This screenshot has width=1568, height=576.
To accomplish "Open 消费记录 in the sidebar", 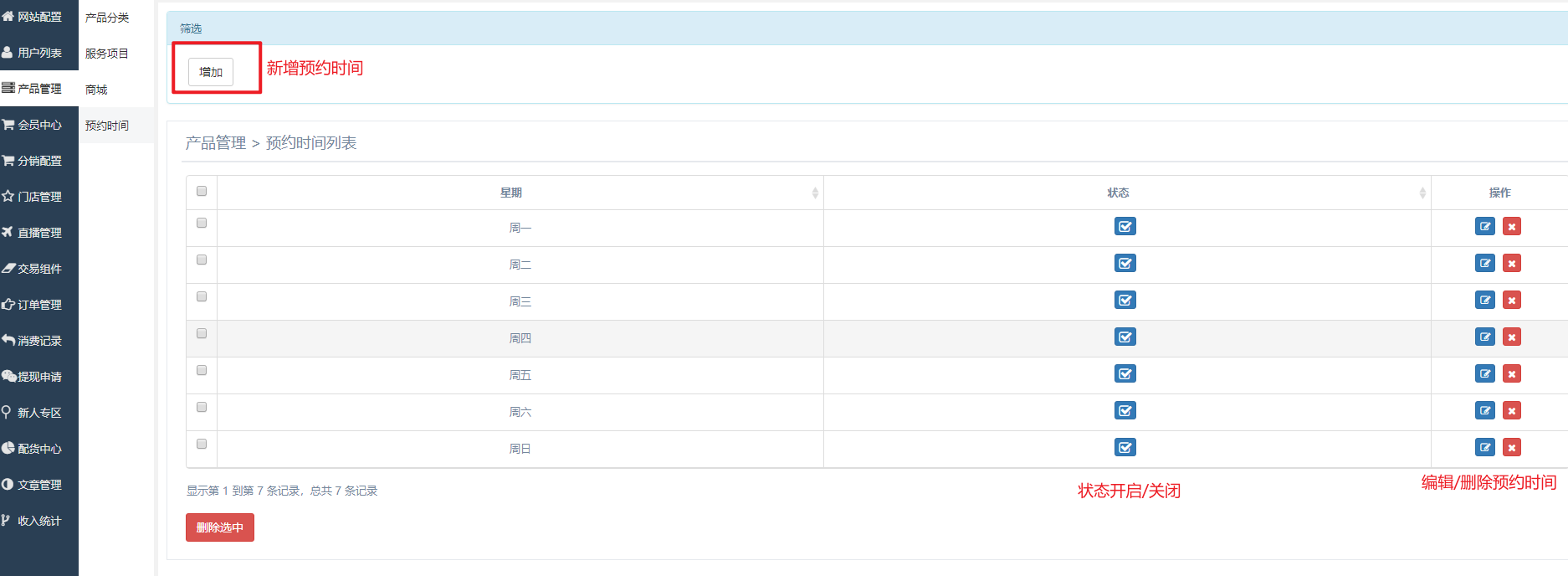I will coord(39,341).
